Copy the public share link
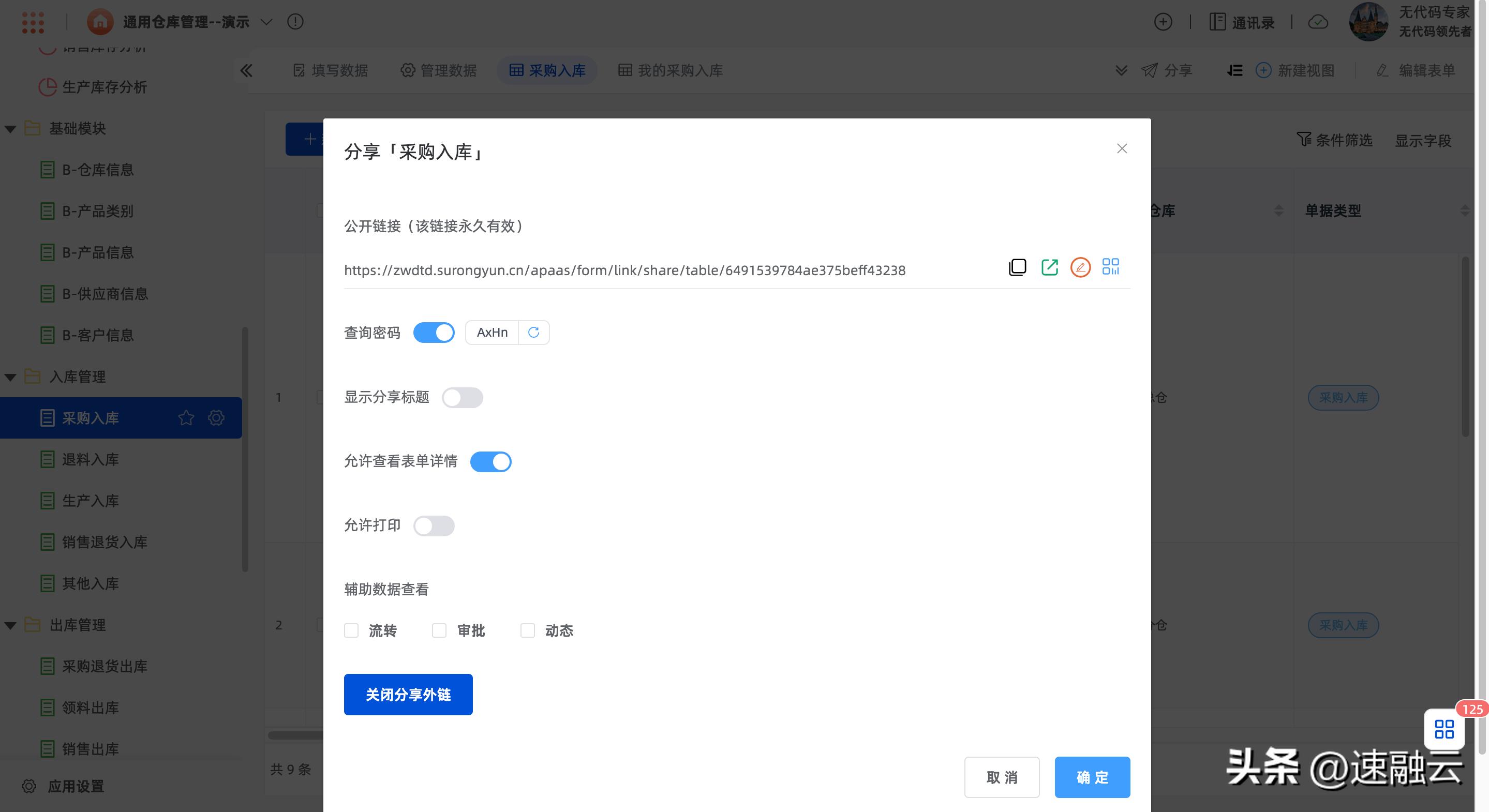 click(1017, 267)
